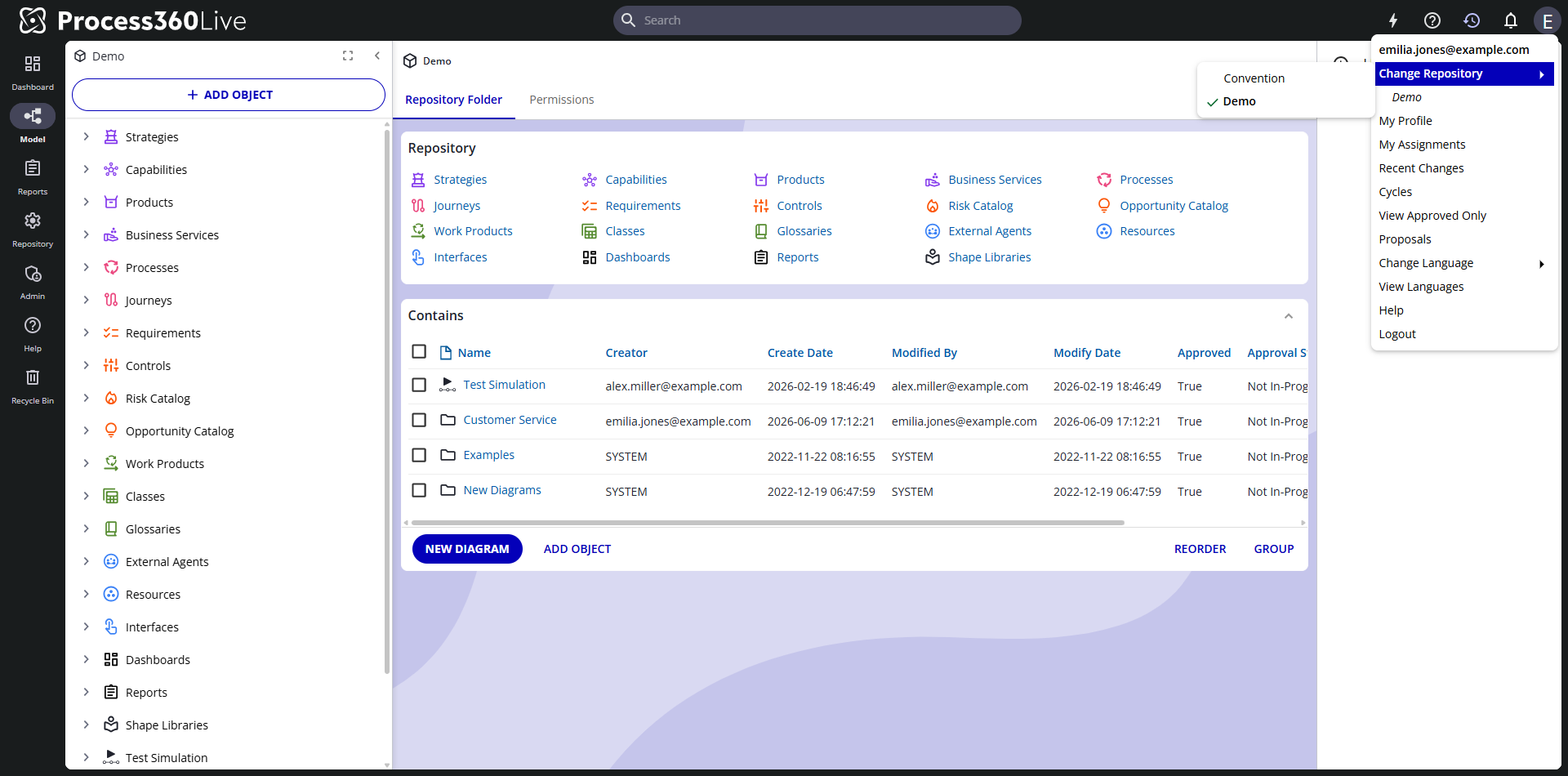Image resolution: width=1568 pixels, height=776 pixels.
Task: Open the notifications bell
Action: [1511, 20]
